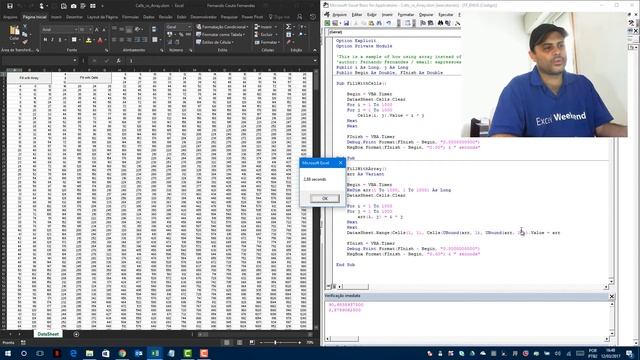Add a new sheet with the plus icon
Viewport: 640px width, 360px height.
click(76, 334)
